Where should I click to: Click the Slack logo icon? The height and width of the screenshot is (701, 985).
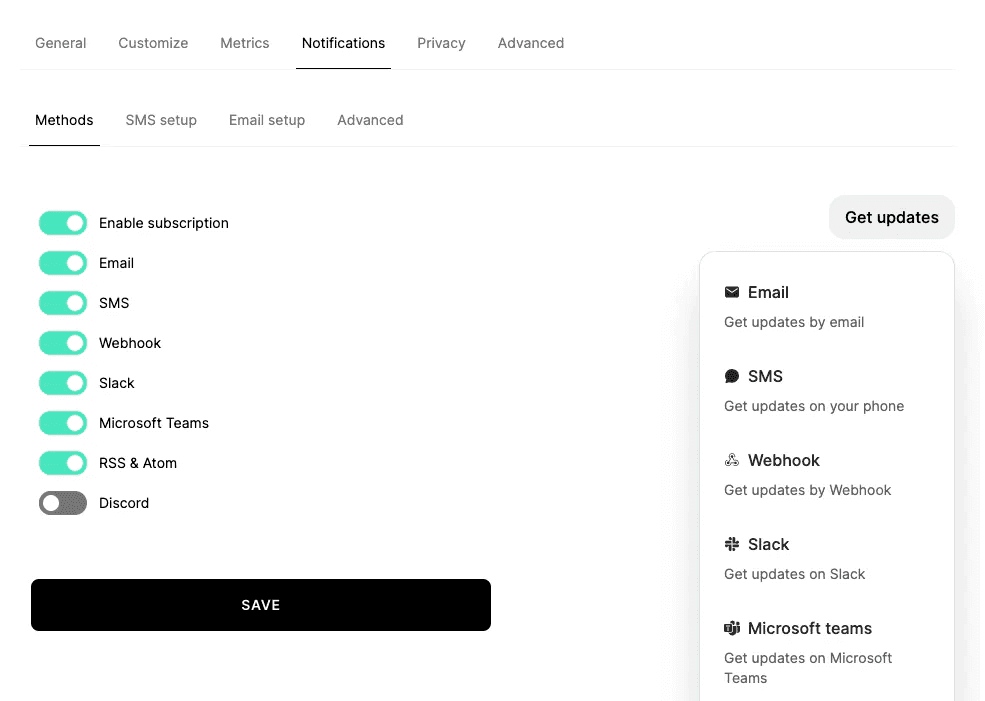click(732, 545)
